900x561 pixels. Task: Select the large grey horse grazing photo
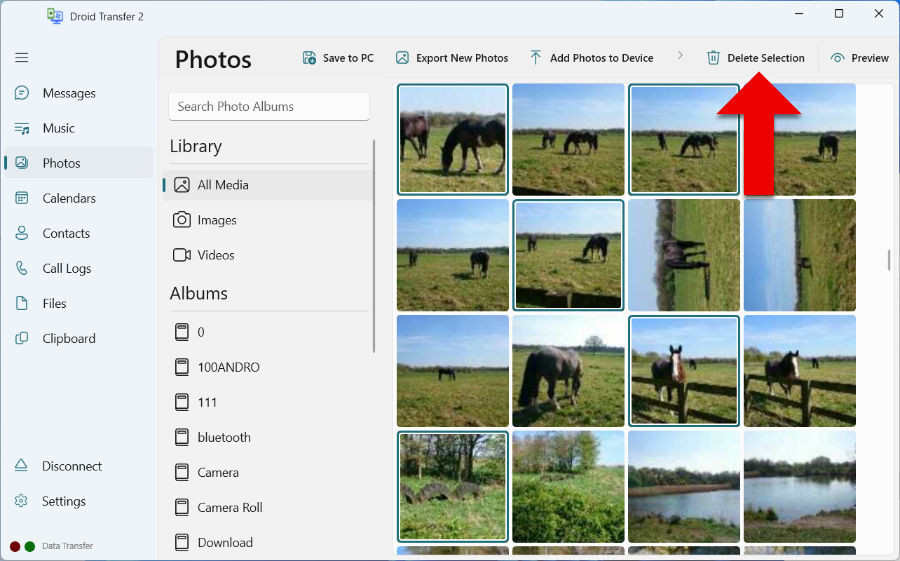tap(568, 370)
